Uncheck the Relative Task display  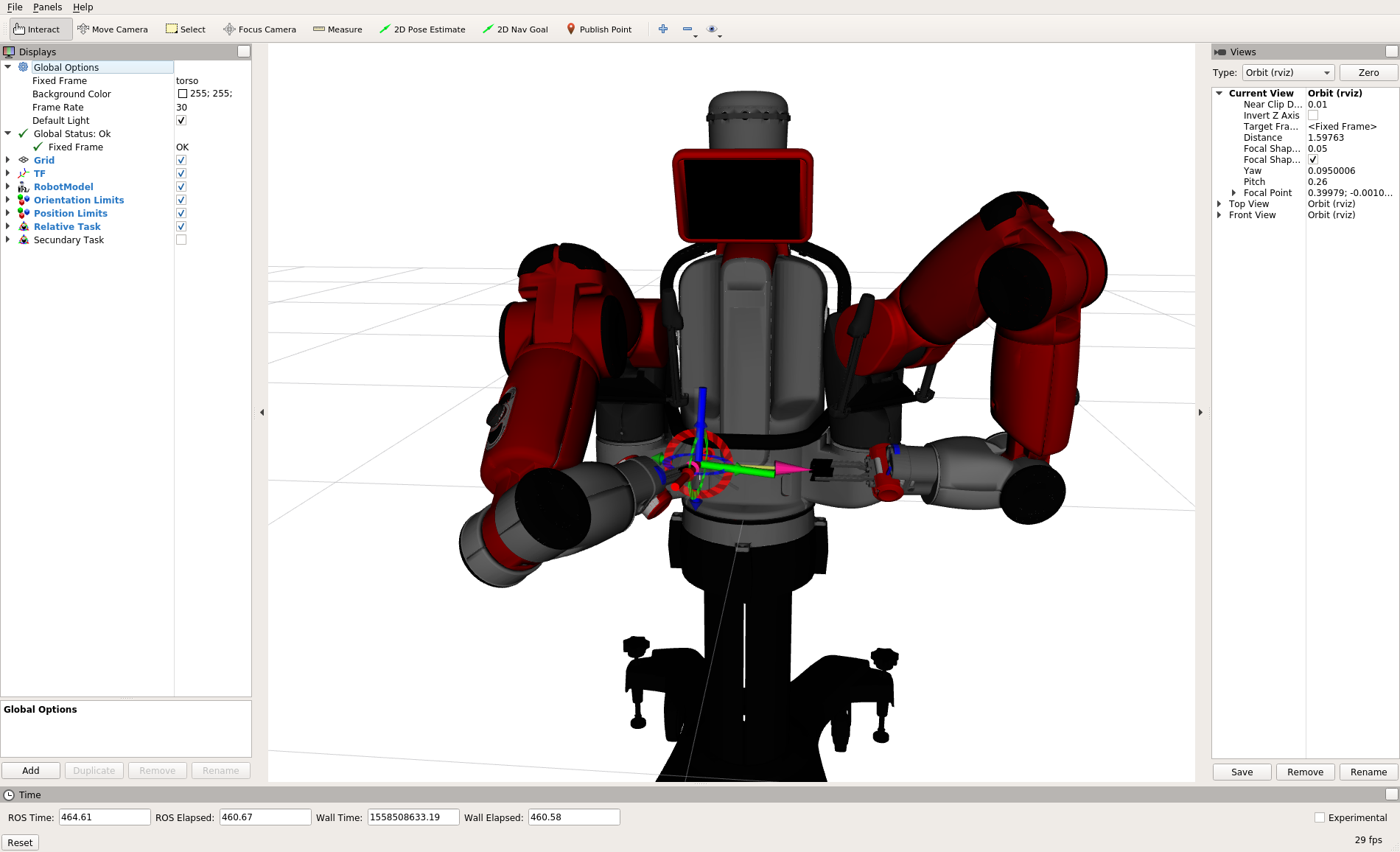(x=181, y=226)
